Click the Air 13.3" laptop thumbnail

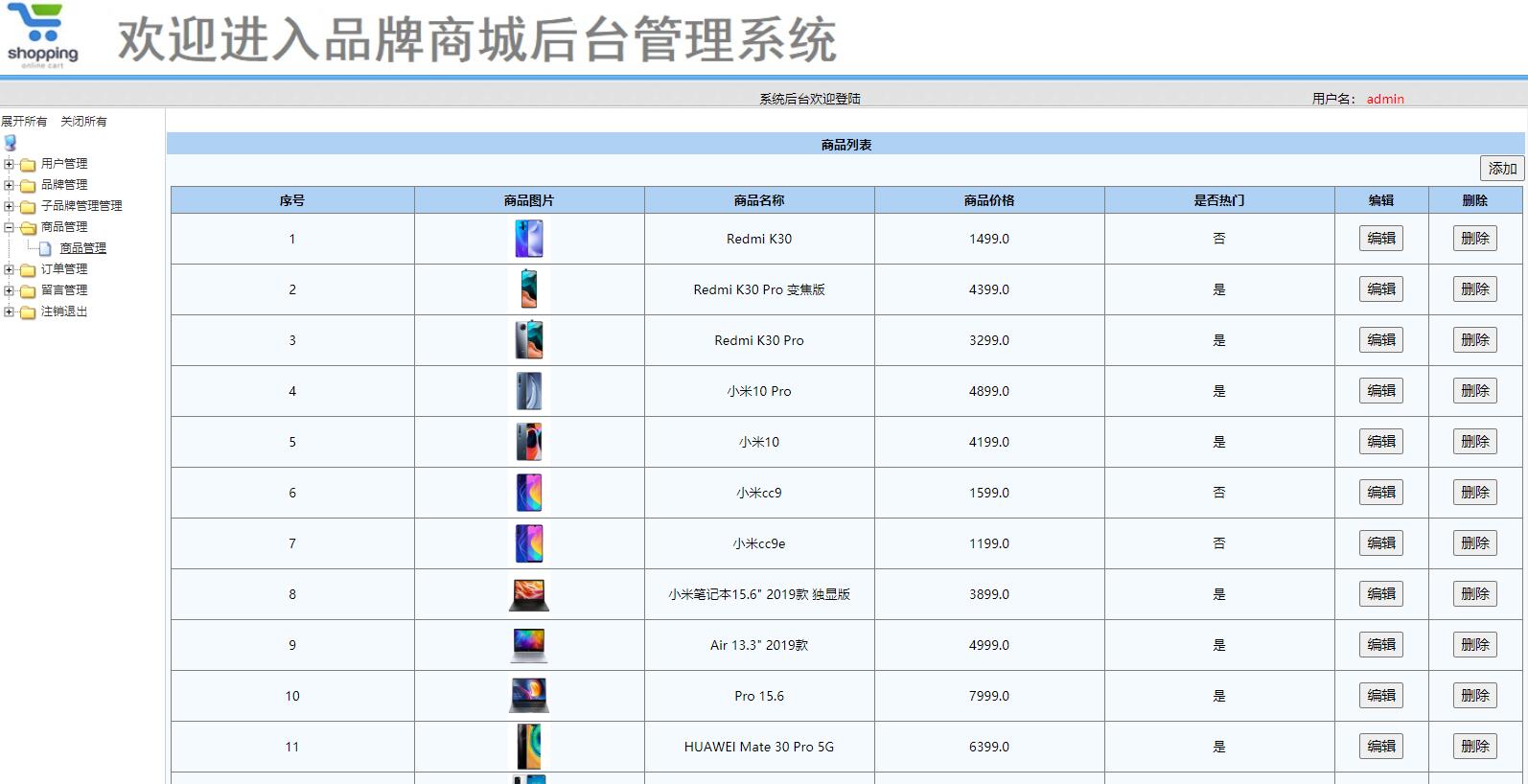click(529, 645)
